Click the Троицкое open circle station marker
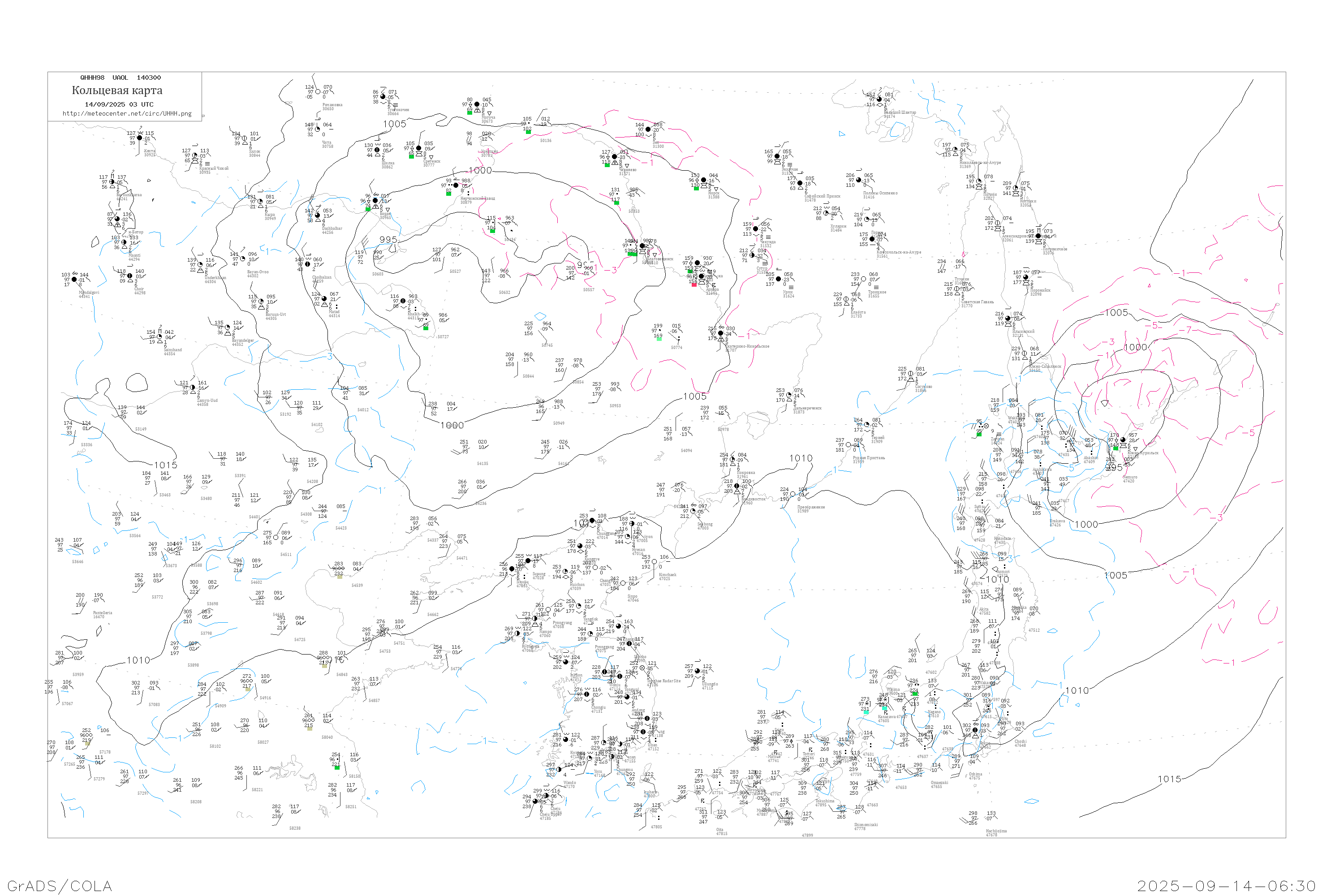The height and width of the screenshot is (896, 1344). click(x=864, y=280)
